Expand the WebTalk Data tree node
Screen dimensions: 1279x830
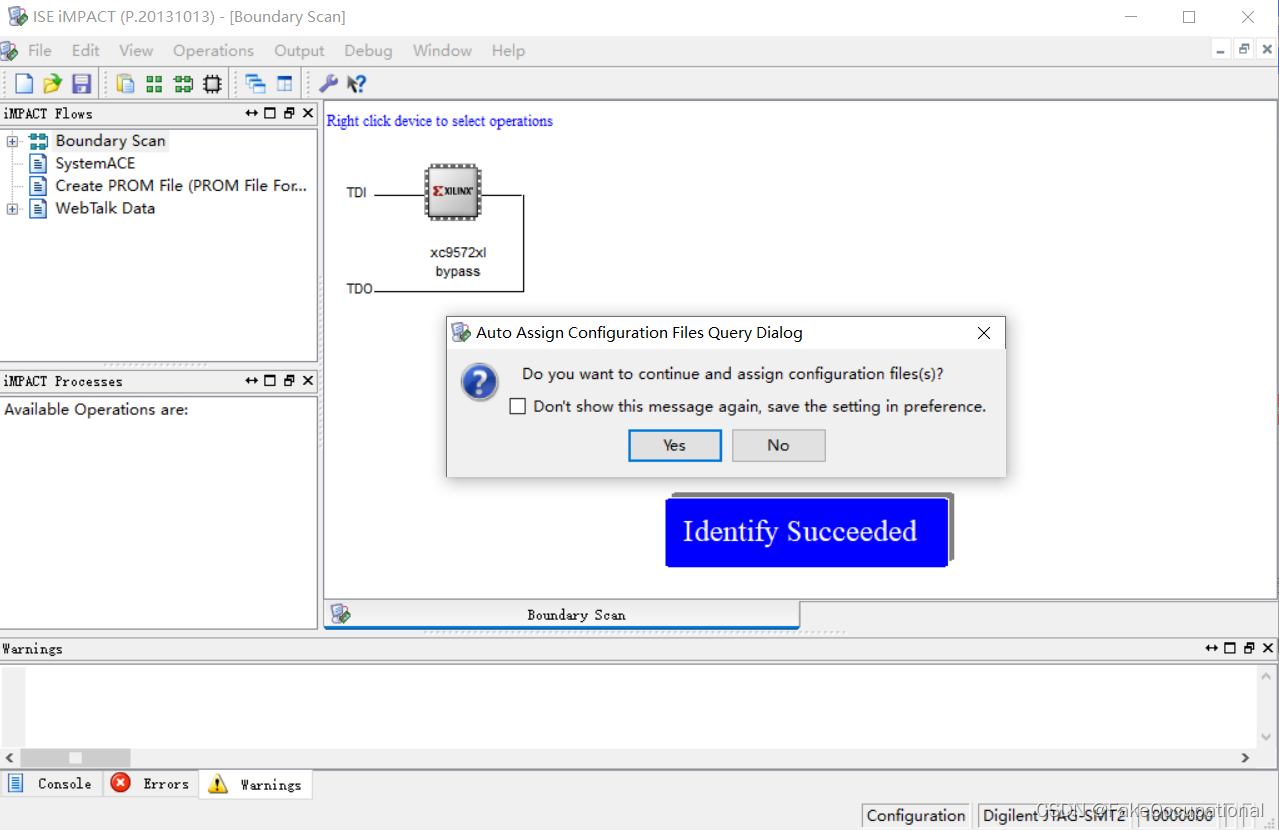pyautogui.click(x=12, y=209)
